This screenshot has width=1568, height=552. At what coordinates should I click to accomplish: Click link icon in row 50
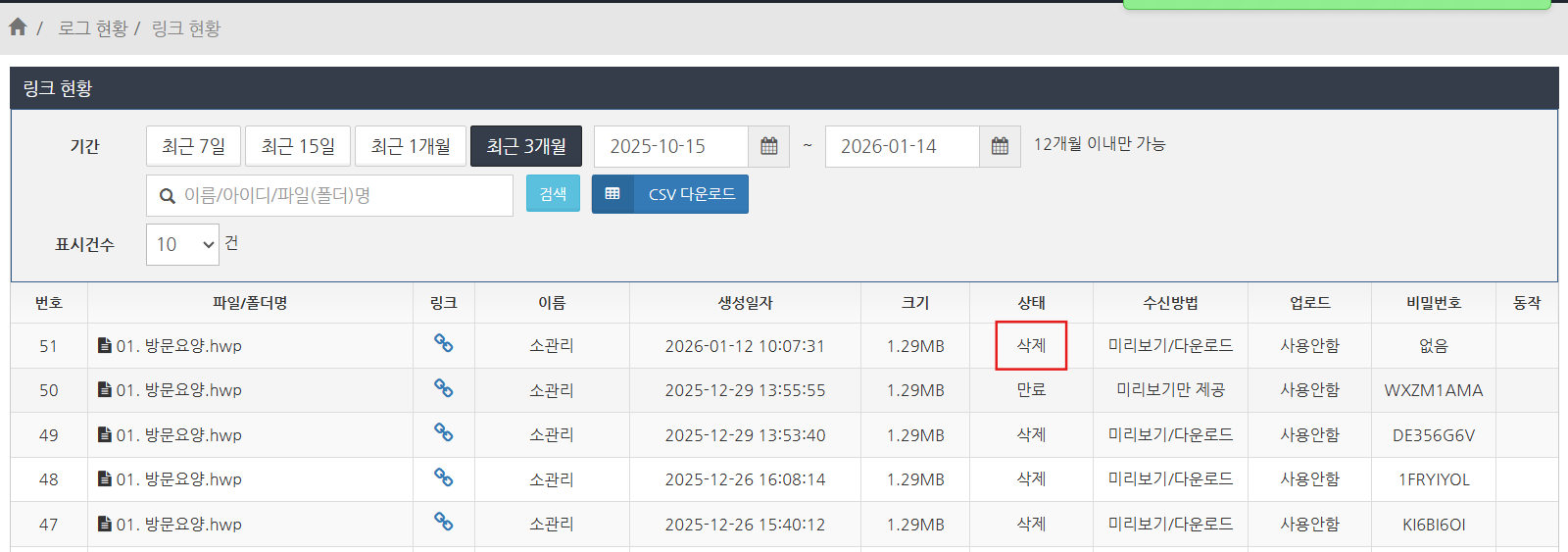click(443, 388)
